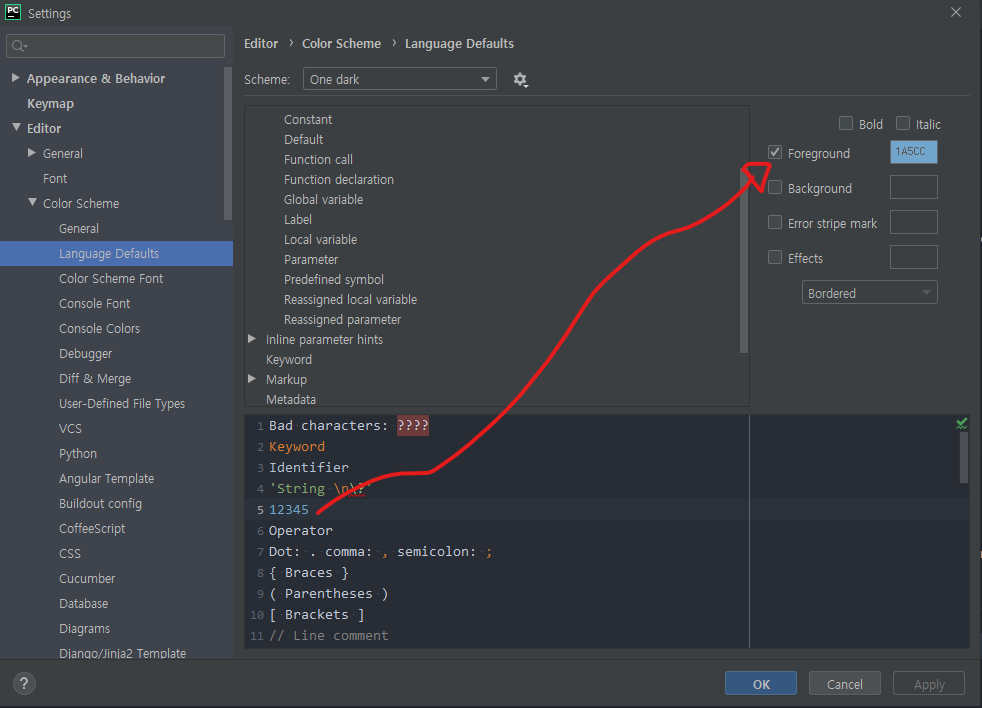Select Angular Template item
Screen dimensions: 982x708
click(x=106, y=479)
